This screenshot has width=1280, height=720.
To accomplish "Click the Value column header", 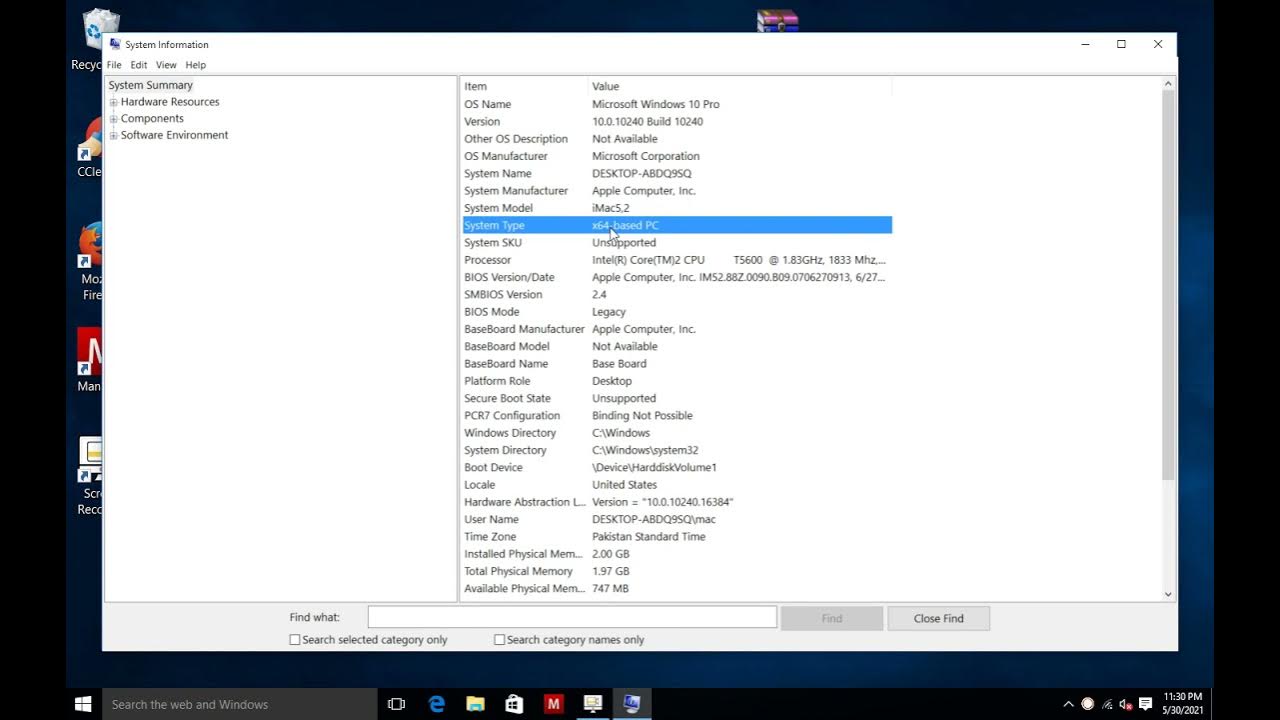I will click(x=740, y=86).
